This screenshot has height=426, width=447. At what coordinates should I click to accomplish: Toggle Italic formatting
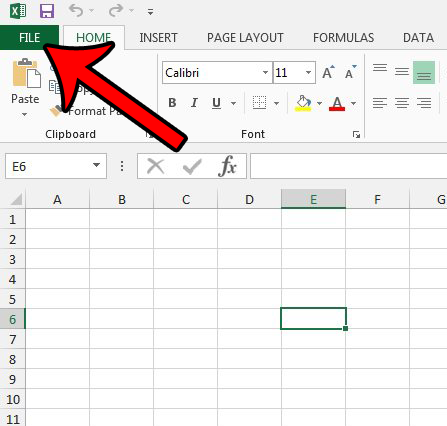[194, 103]
